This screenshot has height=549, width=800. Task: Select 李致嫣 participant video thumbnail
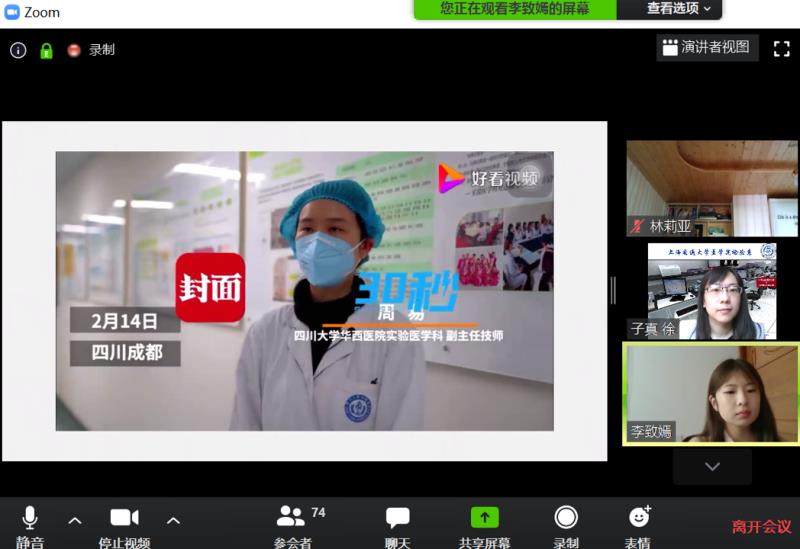pos(711,394)
